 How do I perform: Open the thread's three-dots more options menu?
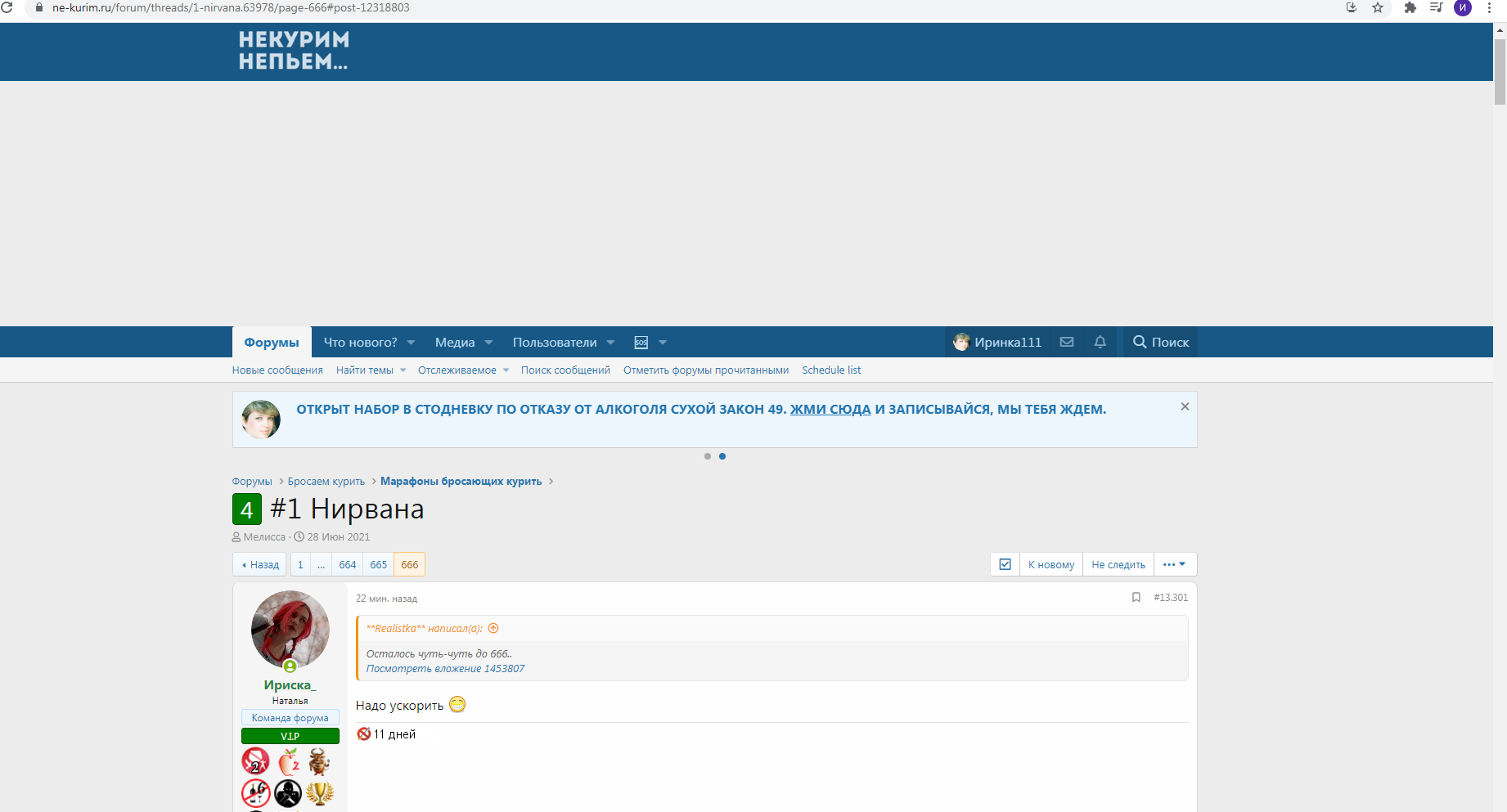point(1175,564)
